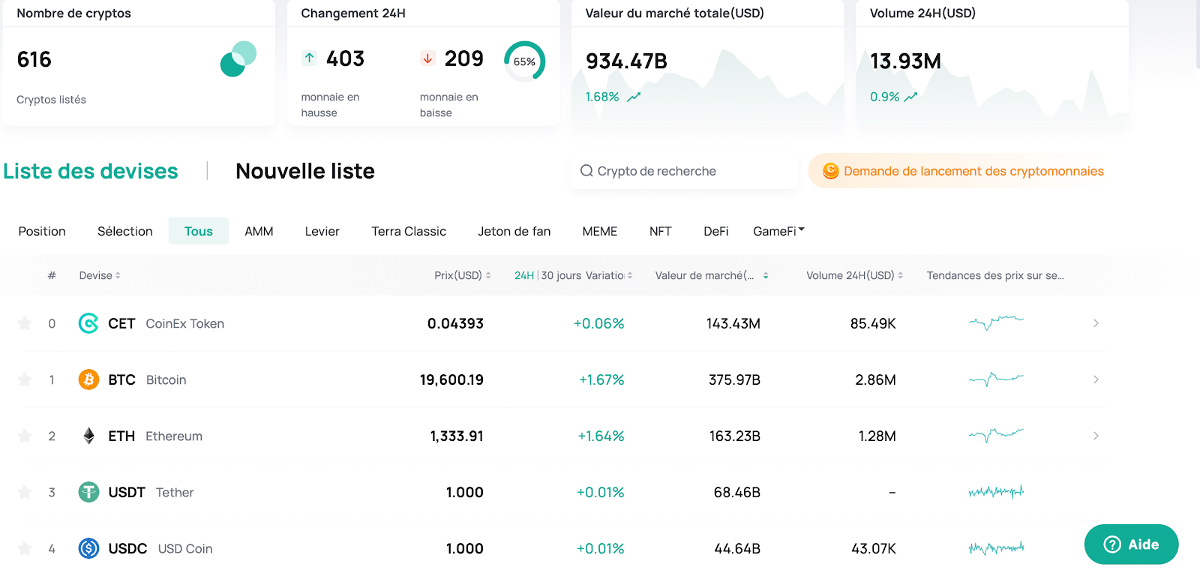Switch to 24H variation view
1200x576 pixels.
click(x=524, y=275)
